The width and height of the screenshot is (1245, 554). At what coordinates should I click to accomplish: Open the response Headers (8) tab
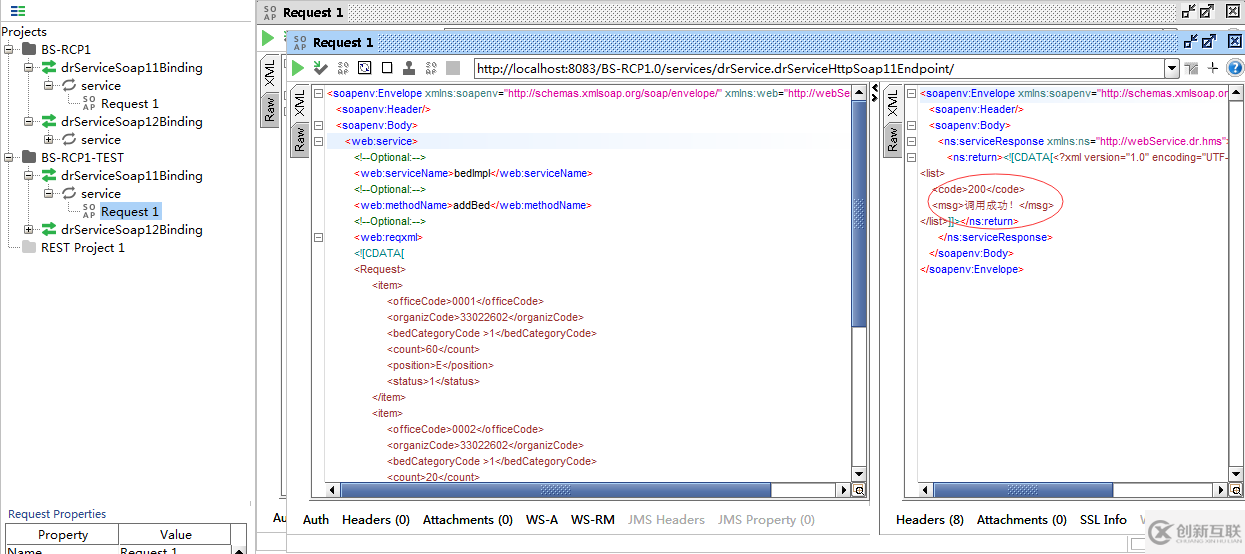(929, 519)
